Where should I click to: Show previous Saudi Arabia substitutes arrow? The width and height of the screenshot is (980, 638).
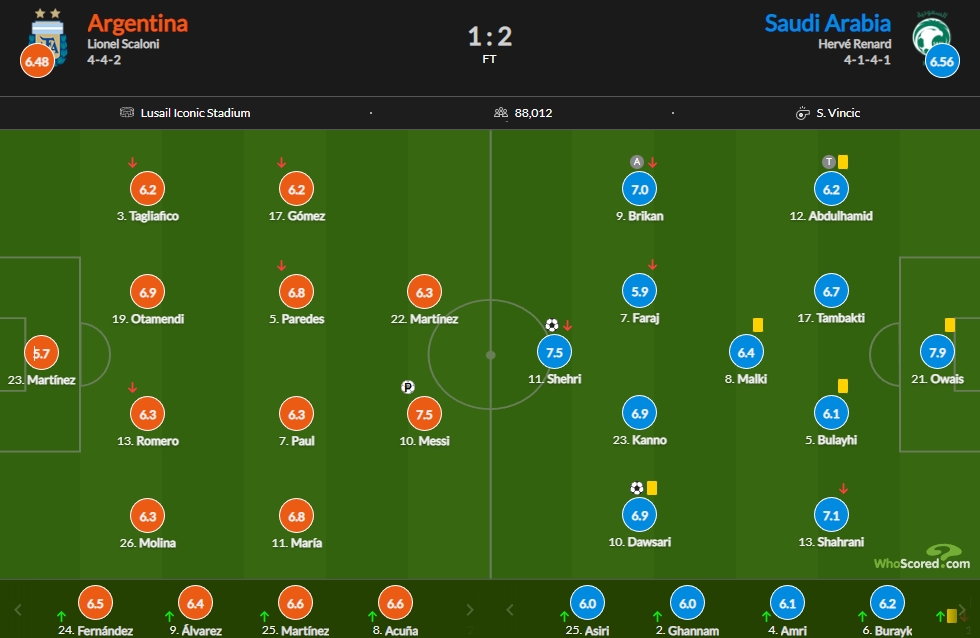[x=510, y=610]
